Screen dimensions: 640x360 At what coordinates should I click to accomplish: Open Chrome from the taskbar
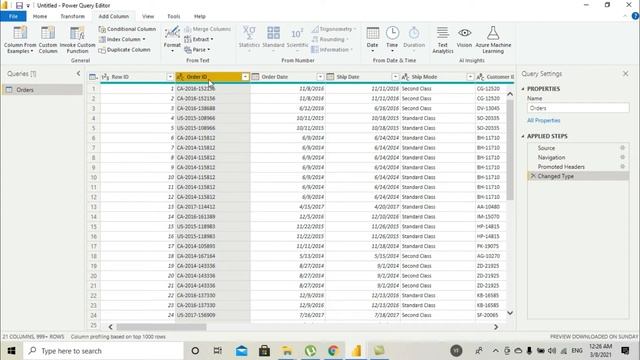point(333,351)
